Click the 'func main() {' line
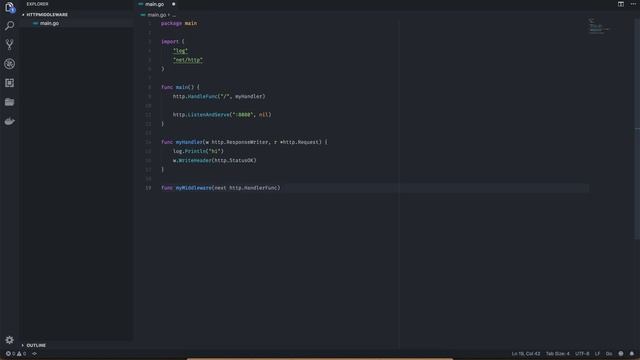640x360 pixels. [x=180, y=87]
